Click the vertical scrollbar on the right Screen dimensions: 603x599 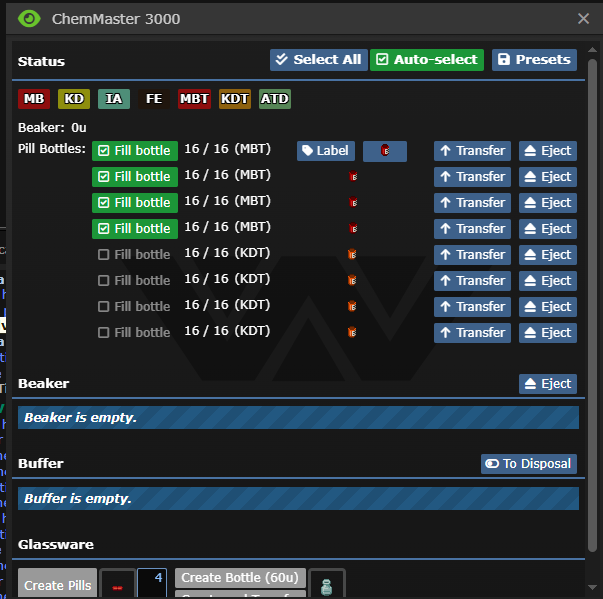coord(591,300)
